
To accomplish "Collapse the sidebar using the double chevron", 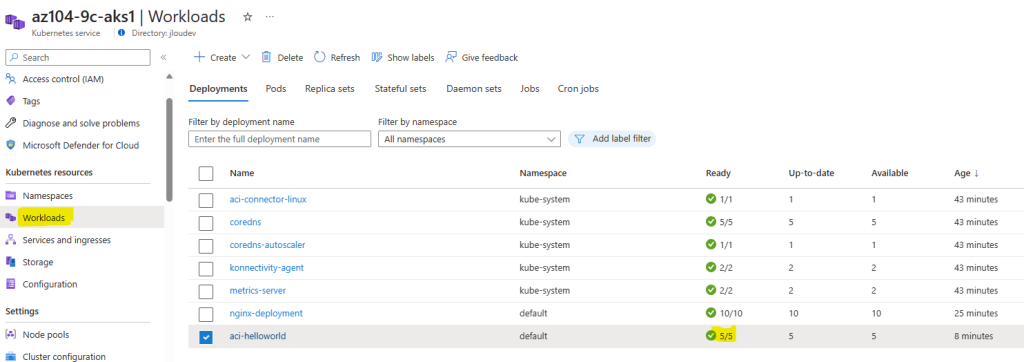I will 164,58.
